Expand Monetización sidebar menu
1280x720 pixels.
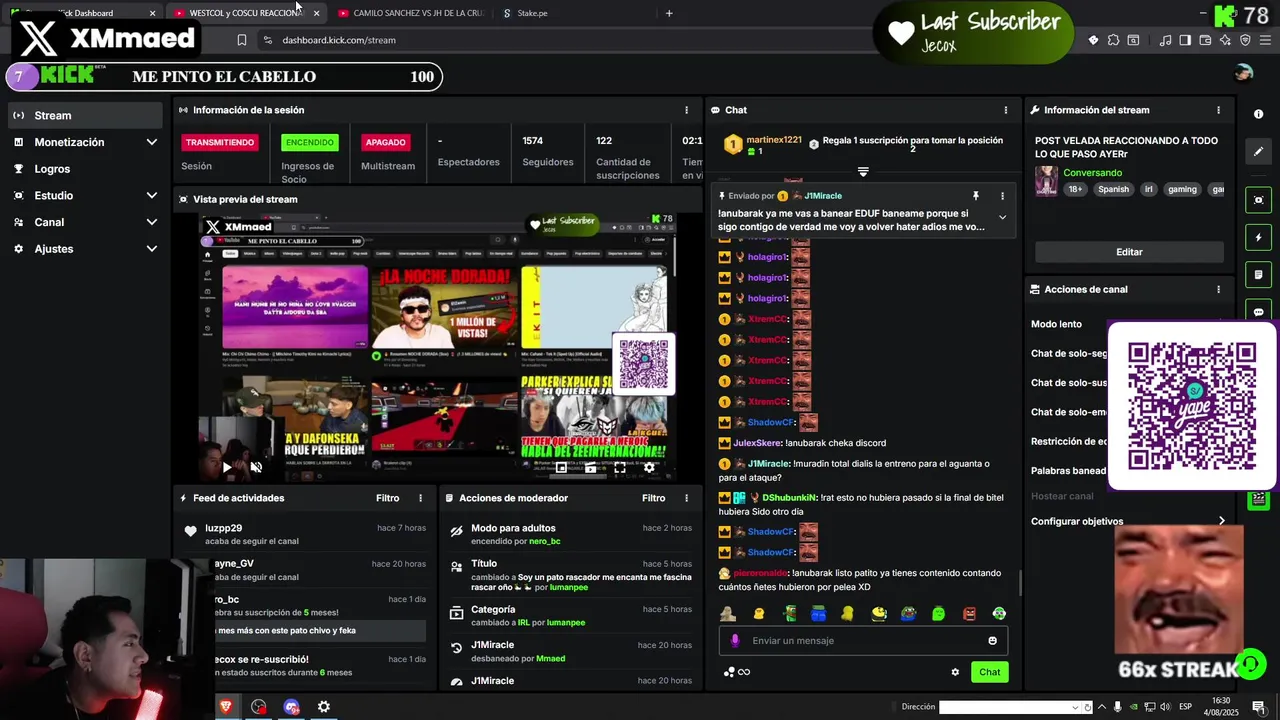tap(85, 142)
